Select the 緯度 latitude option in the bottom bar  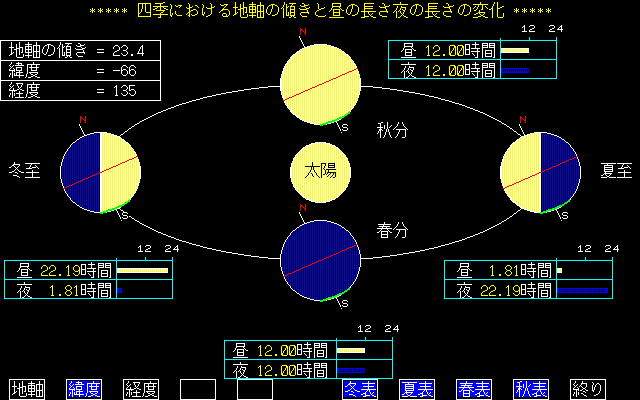pos(84,389)
